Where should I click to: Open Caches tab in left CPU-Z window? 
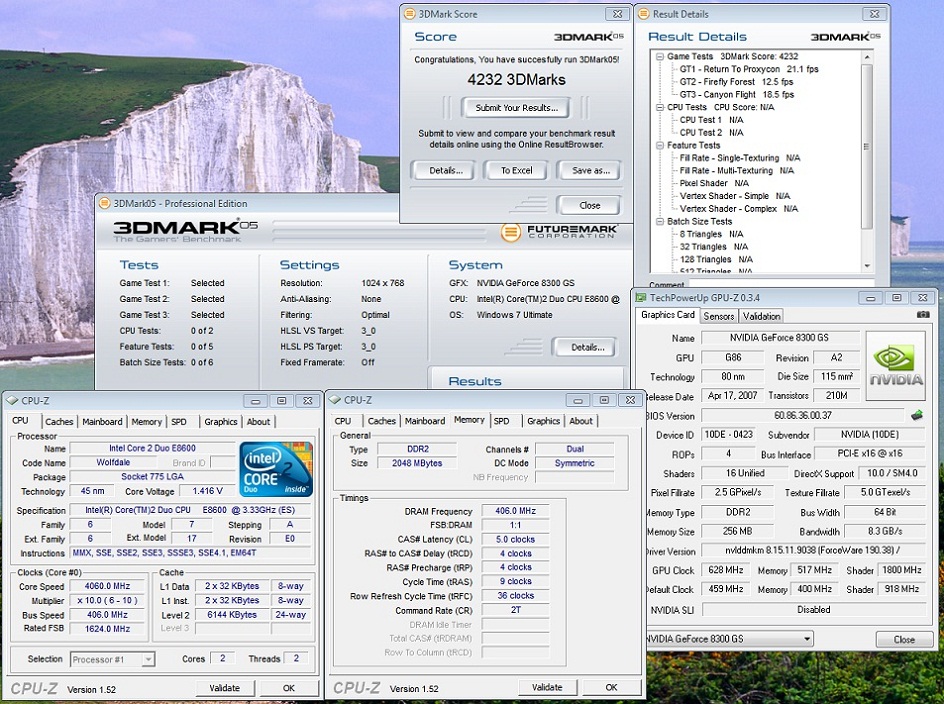tap(59, 422)
